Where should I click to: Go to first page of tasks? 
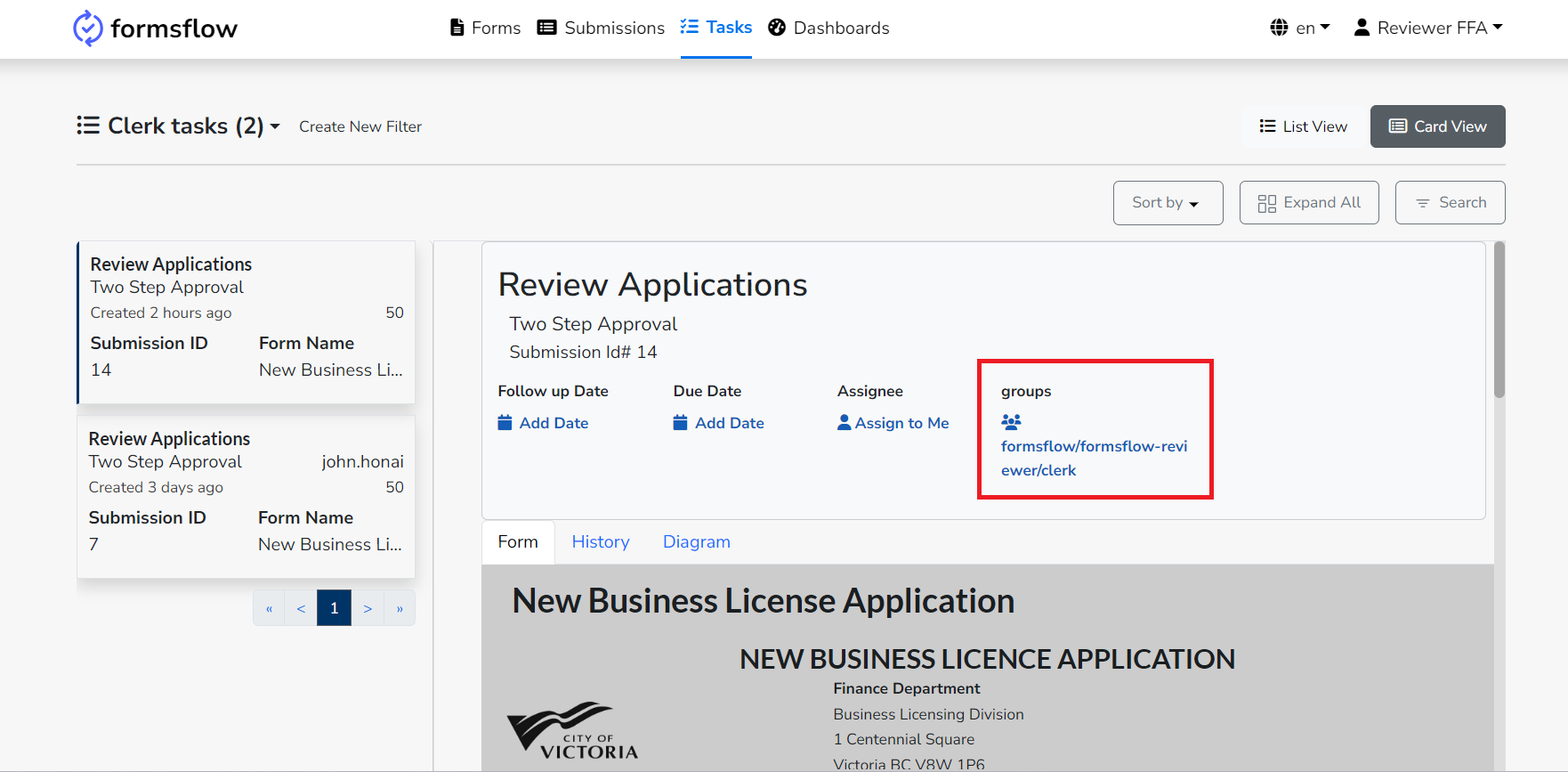(x=269, y=608)
